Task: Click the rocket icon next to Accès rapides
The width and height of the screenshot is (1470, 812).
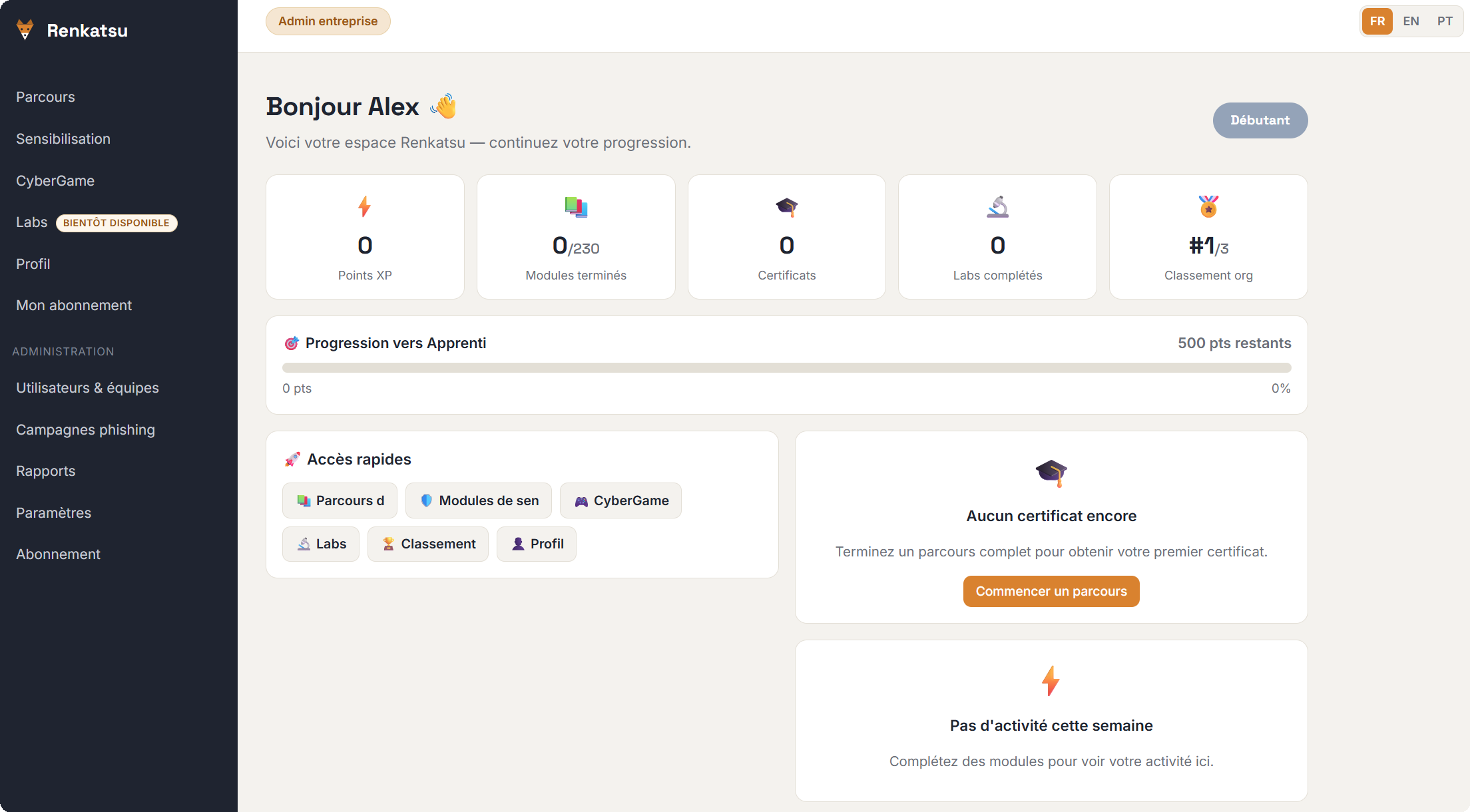Action: point(292,459)
